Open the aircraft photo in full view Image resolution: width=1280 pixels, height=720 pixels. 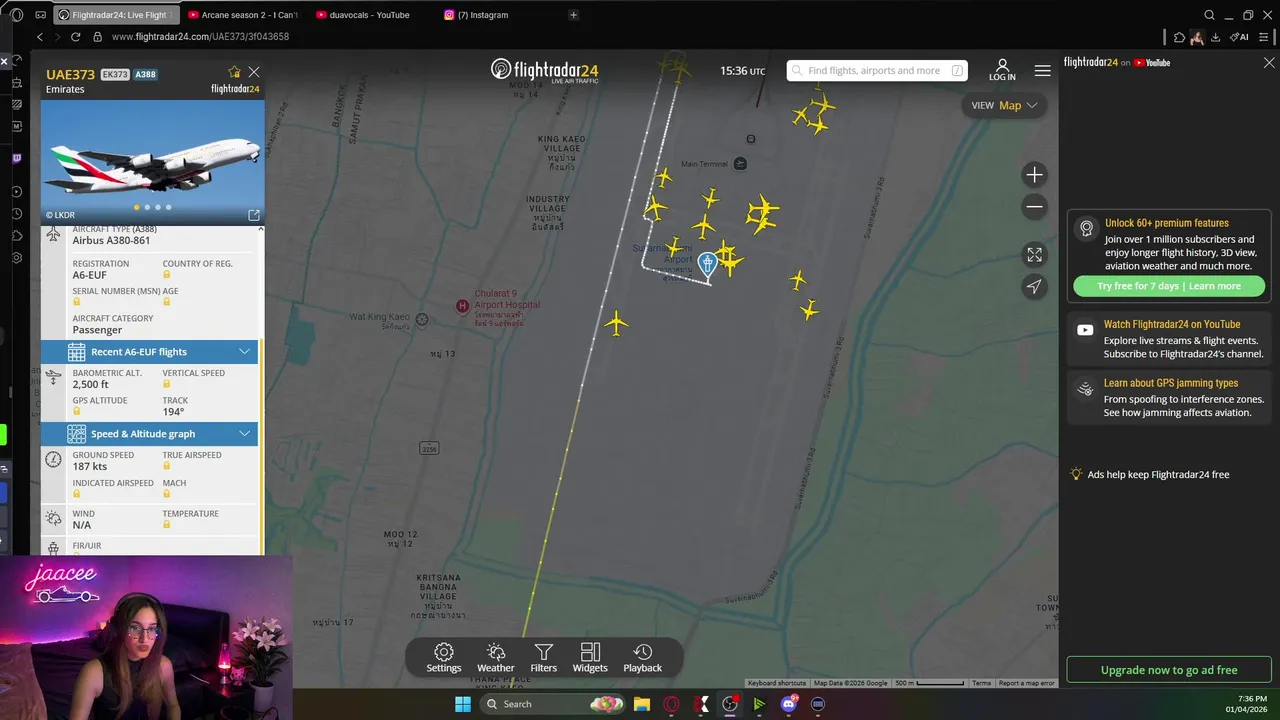(x=254, y=215)
